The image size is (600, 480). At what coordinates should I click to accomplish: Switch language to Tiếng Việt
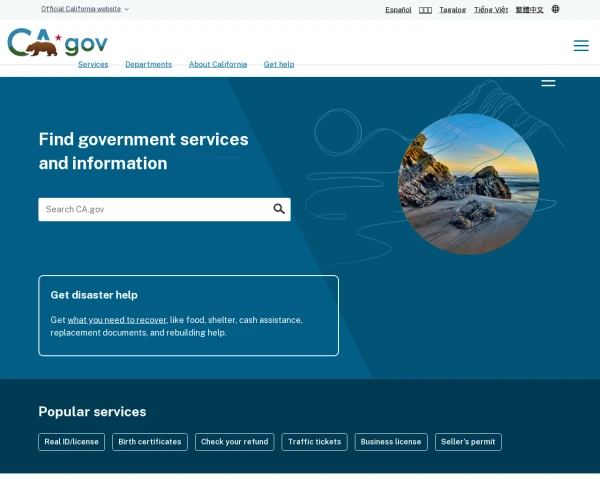point(491,10)
